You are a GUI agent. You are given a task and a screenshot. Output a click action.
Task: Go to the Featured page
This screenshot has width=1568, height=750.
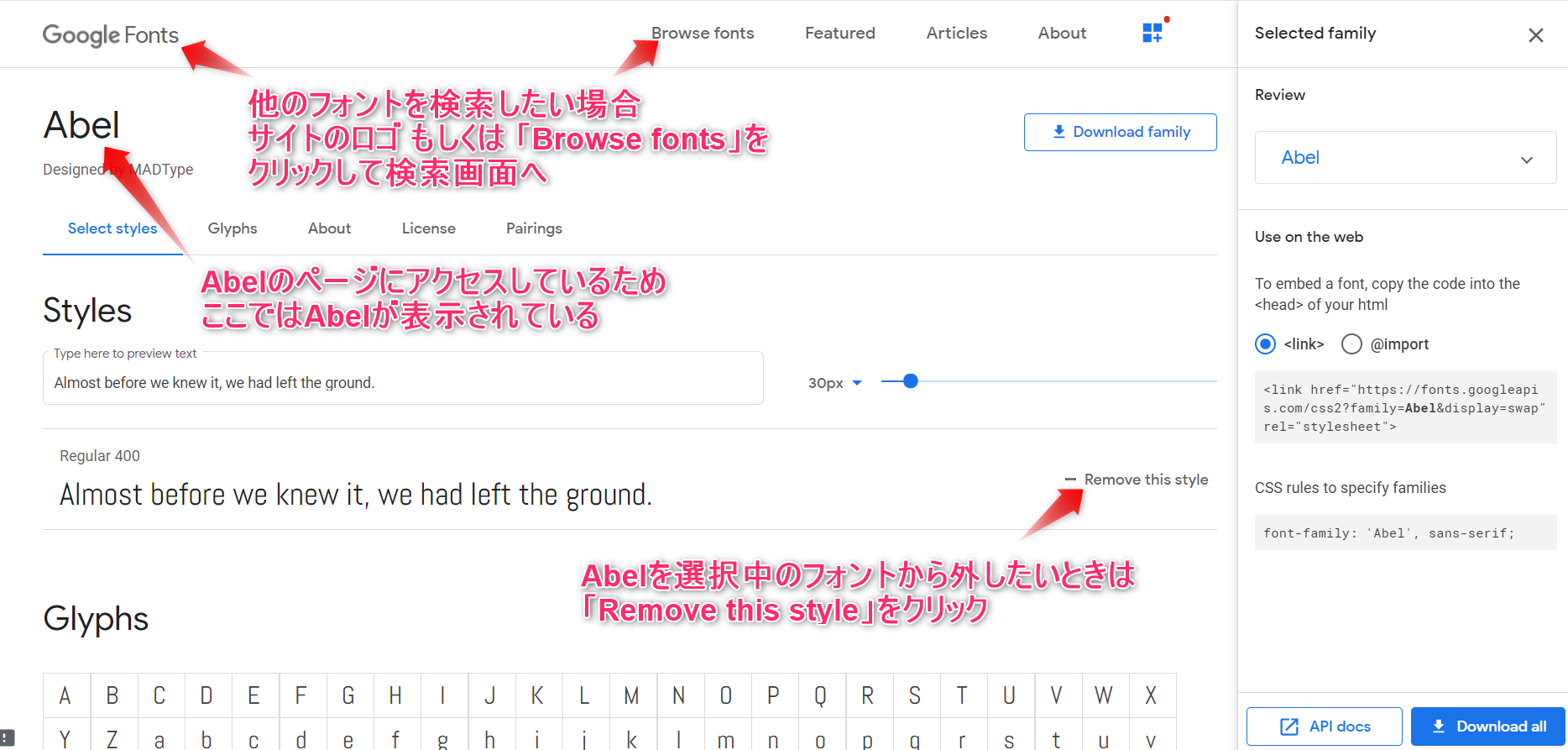[839, 34]
